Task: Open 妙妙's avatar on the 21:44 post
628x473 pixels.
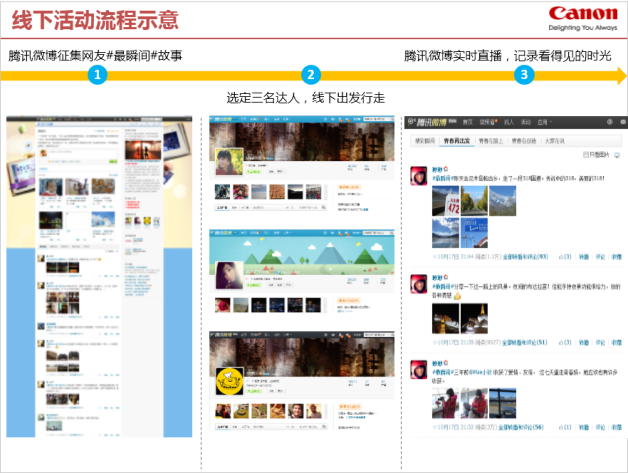Action: click(x=419, y=176)
